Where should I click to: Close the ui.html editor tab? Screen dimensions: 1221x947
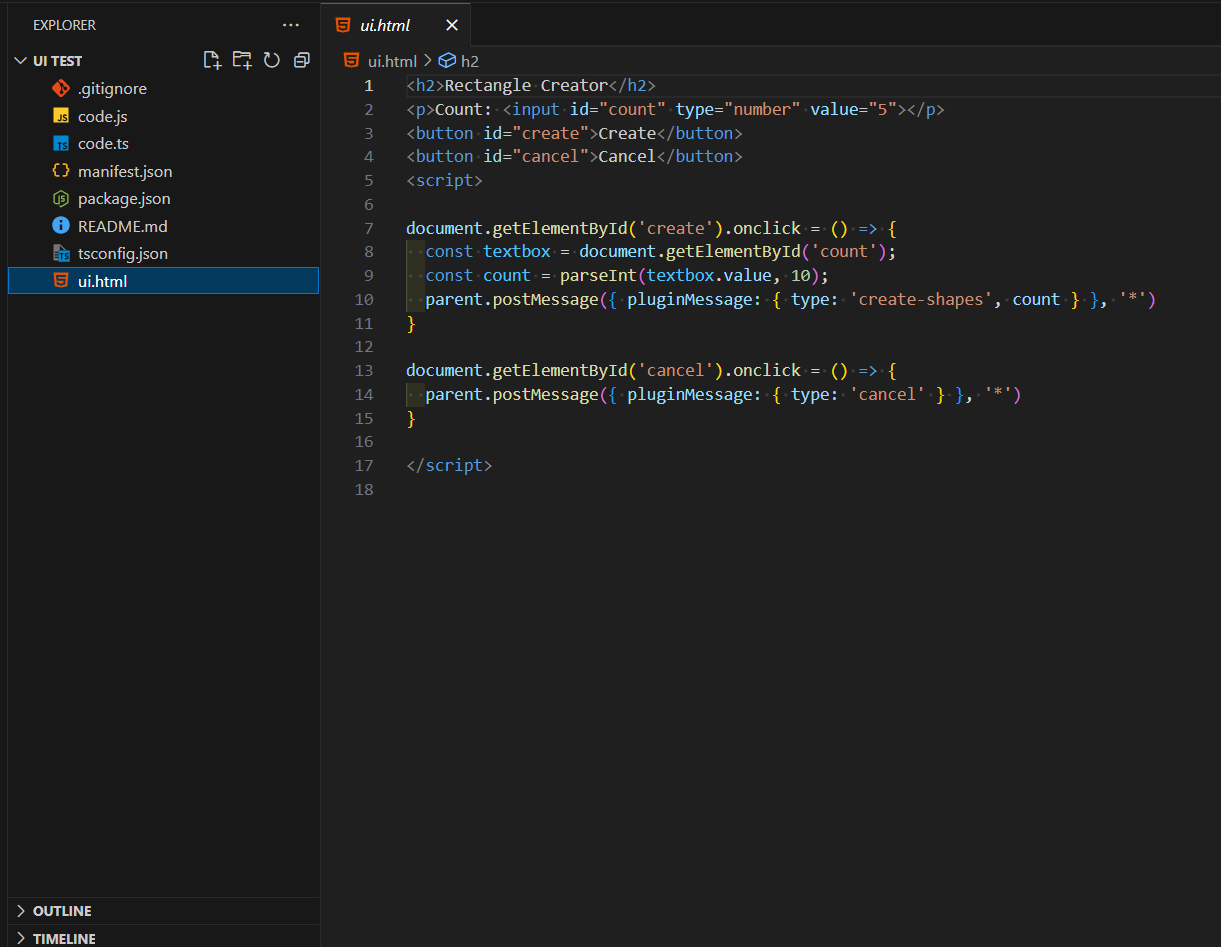point(452,26)
